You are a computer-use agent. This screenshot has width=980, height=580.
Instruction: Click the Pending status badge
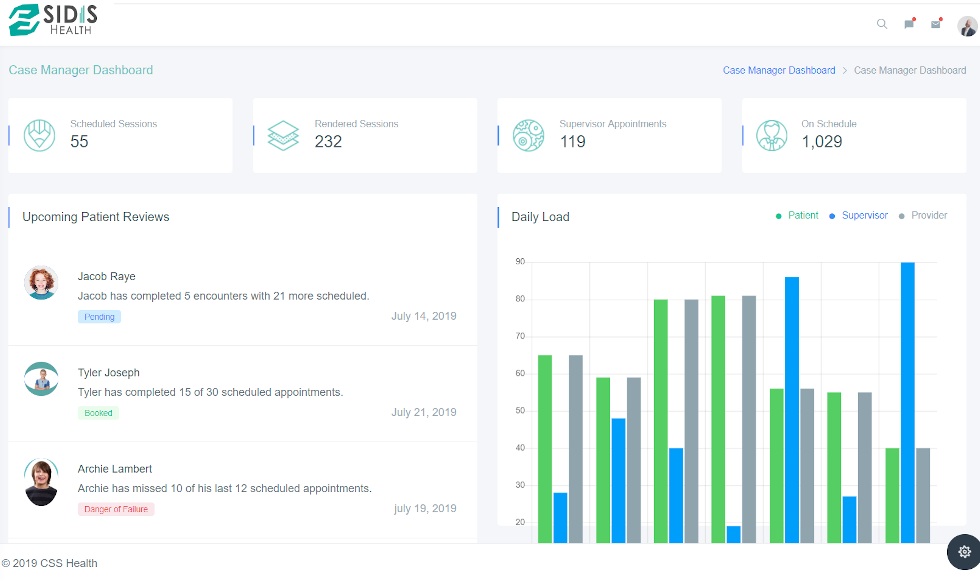coord(99,317)
